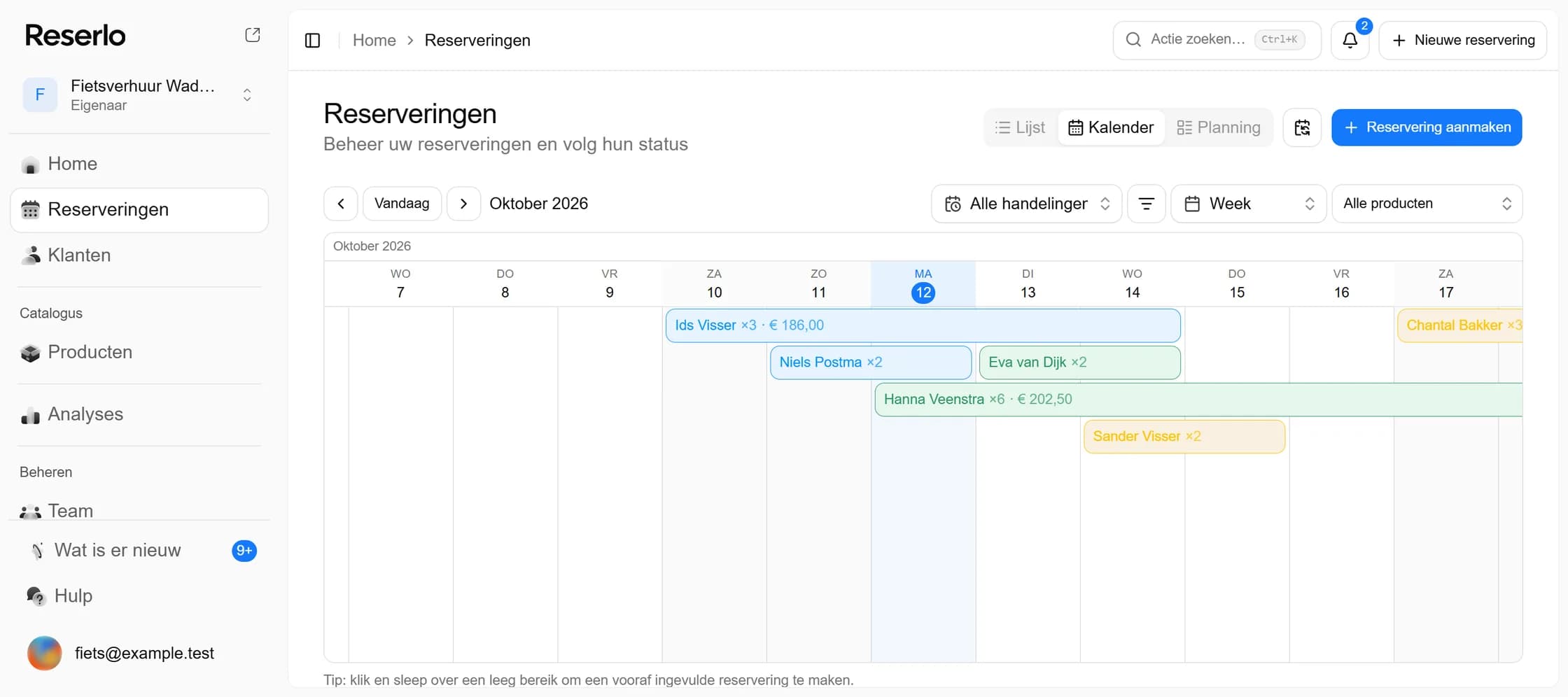
Task: Open the Hulp item
Action: 139,596
